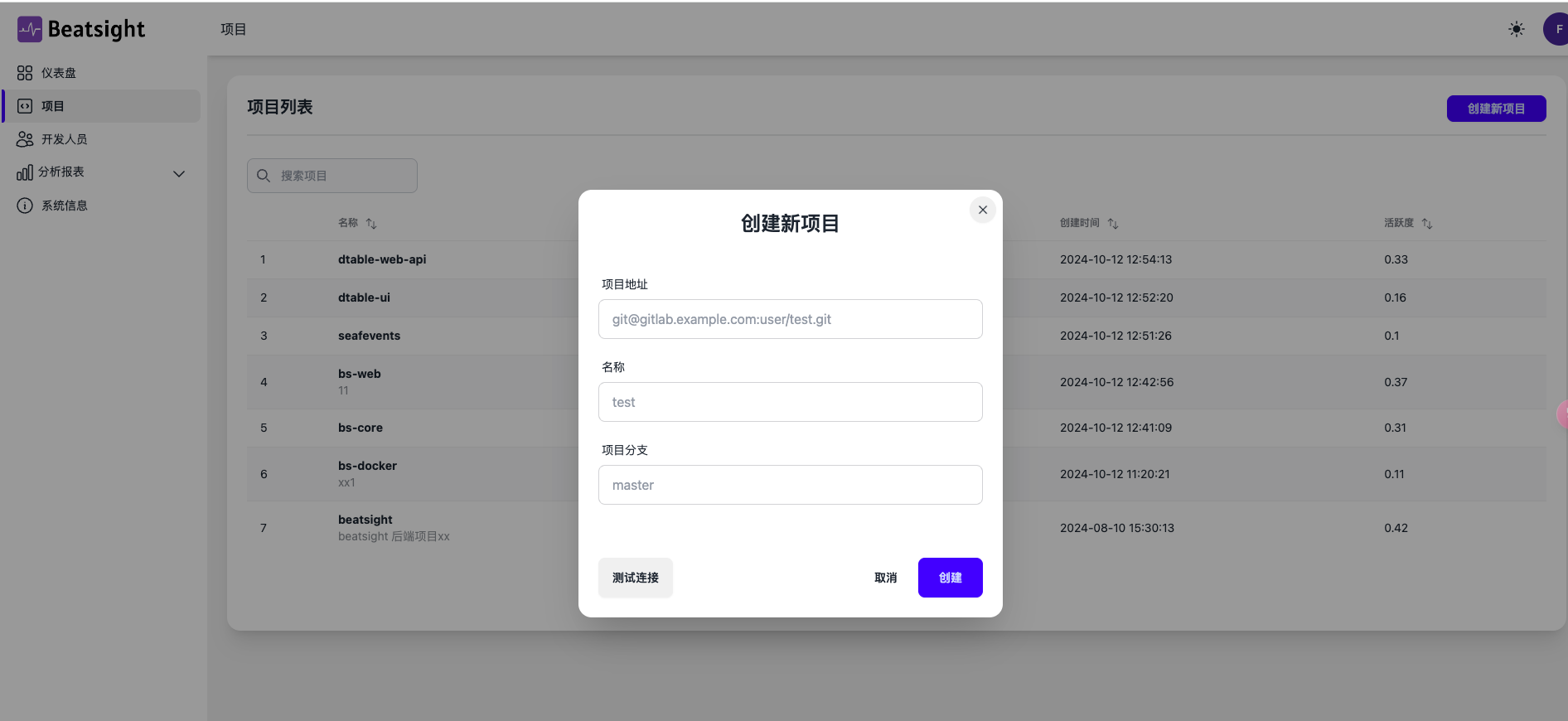Focus the 项目地址 input field

tap(790, 319)
